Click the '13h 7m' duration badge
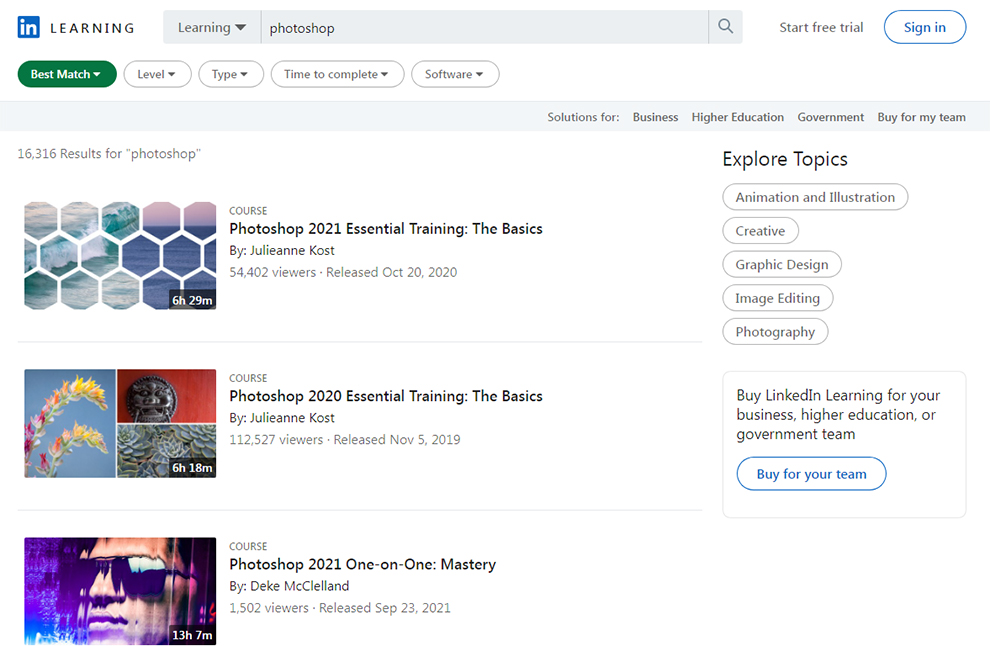990x646 pixels. tap(193, 635)
